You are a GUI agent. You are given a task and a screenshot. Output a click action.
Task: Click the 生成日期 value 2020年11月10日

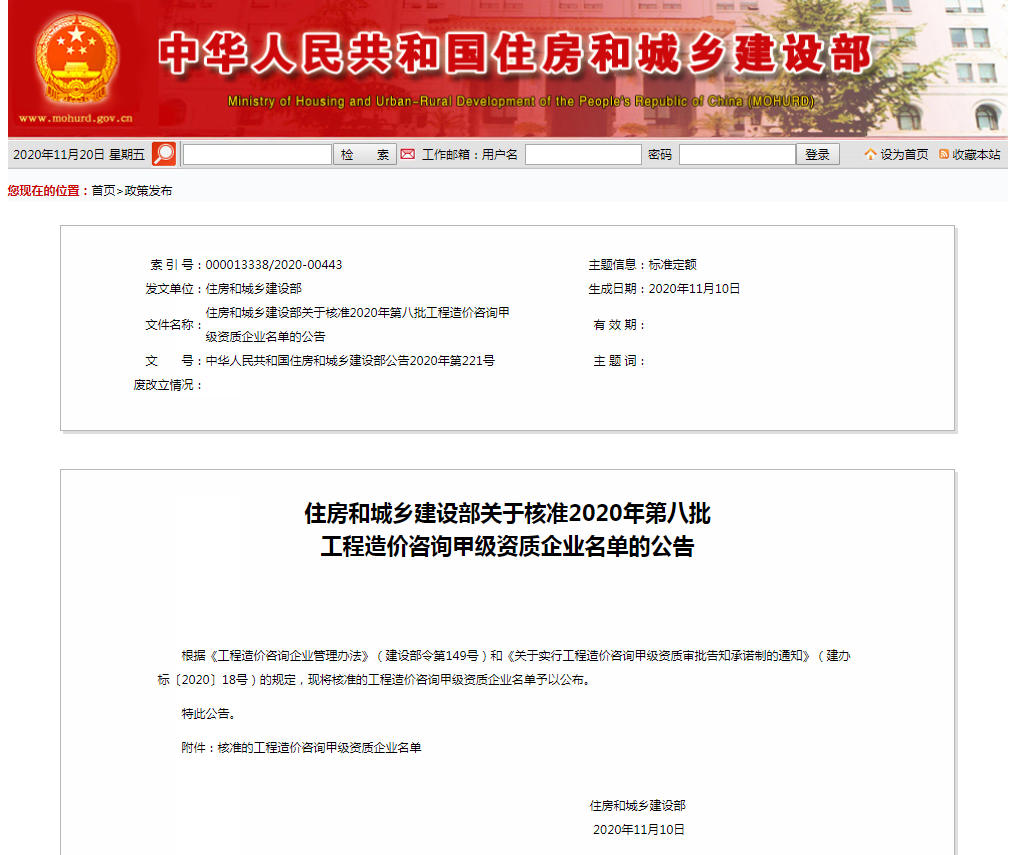click(x=694, y=289)
